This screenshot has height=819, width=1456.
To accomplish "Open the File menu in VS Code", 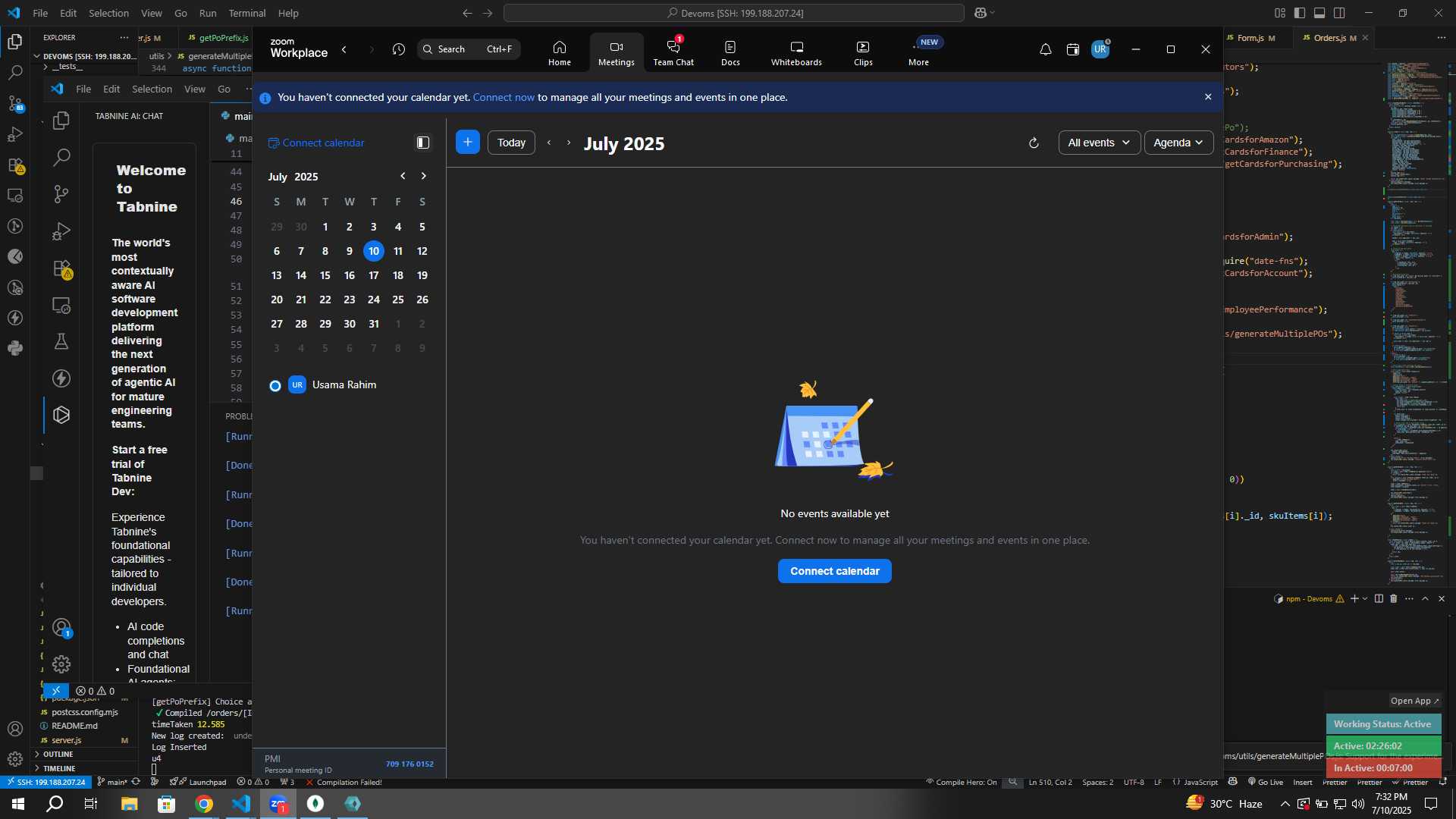I will coord(40,13).
